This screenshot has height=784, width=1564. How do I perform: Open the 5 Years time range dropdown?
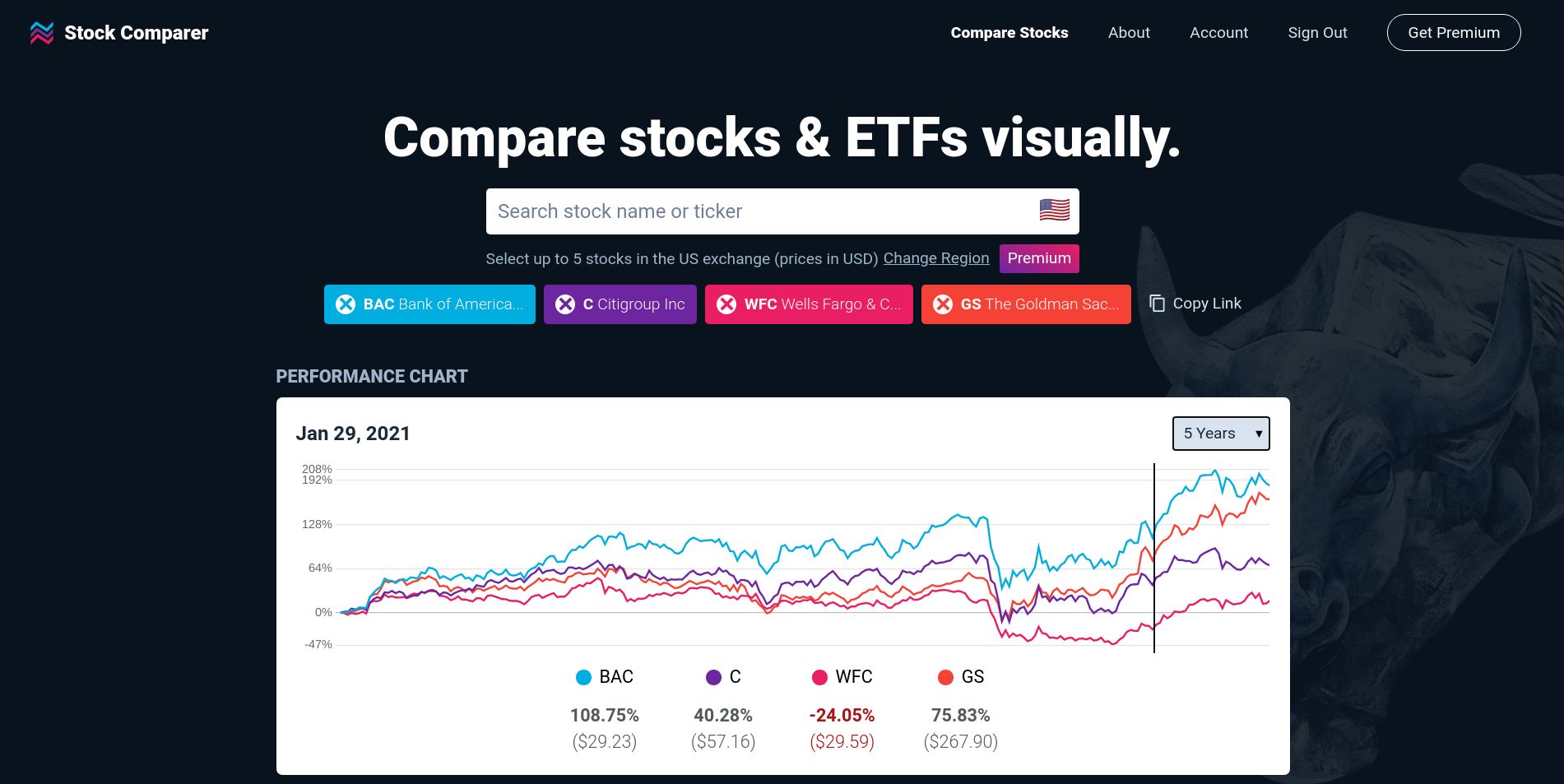click(x=1220, y=434)
